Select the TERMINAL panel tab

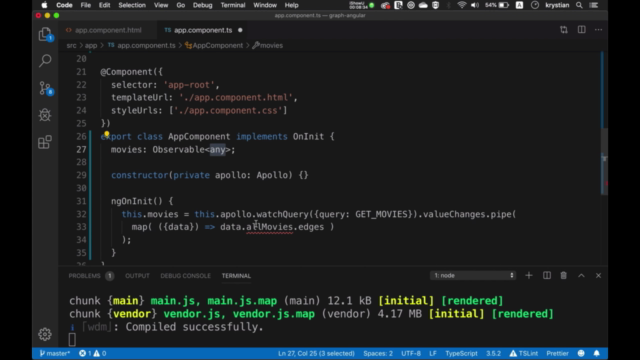[x=236, y=276]
